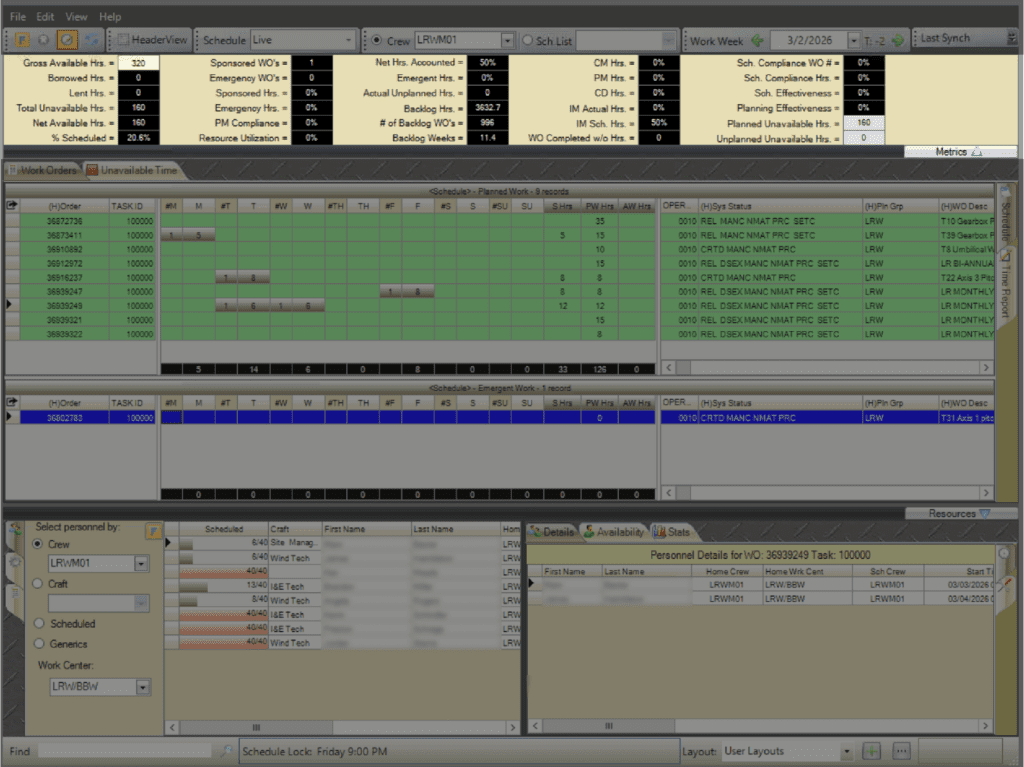Open the View menu

tap(76, 17)
